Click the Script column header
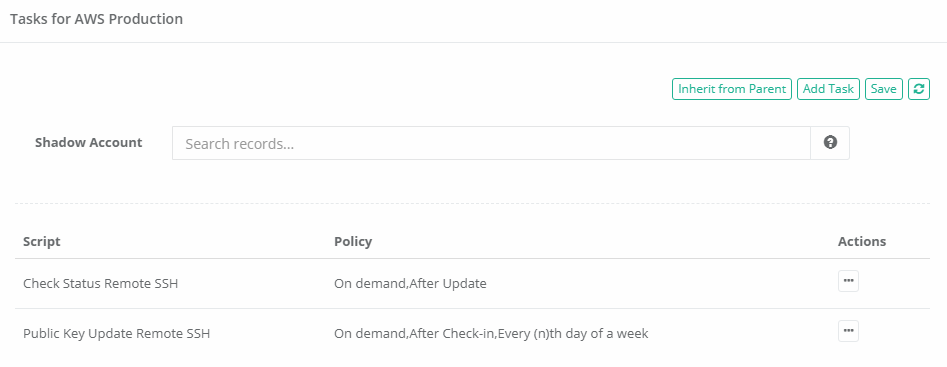The width and height of the screenshot is (947, 367). coord(42,241)
